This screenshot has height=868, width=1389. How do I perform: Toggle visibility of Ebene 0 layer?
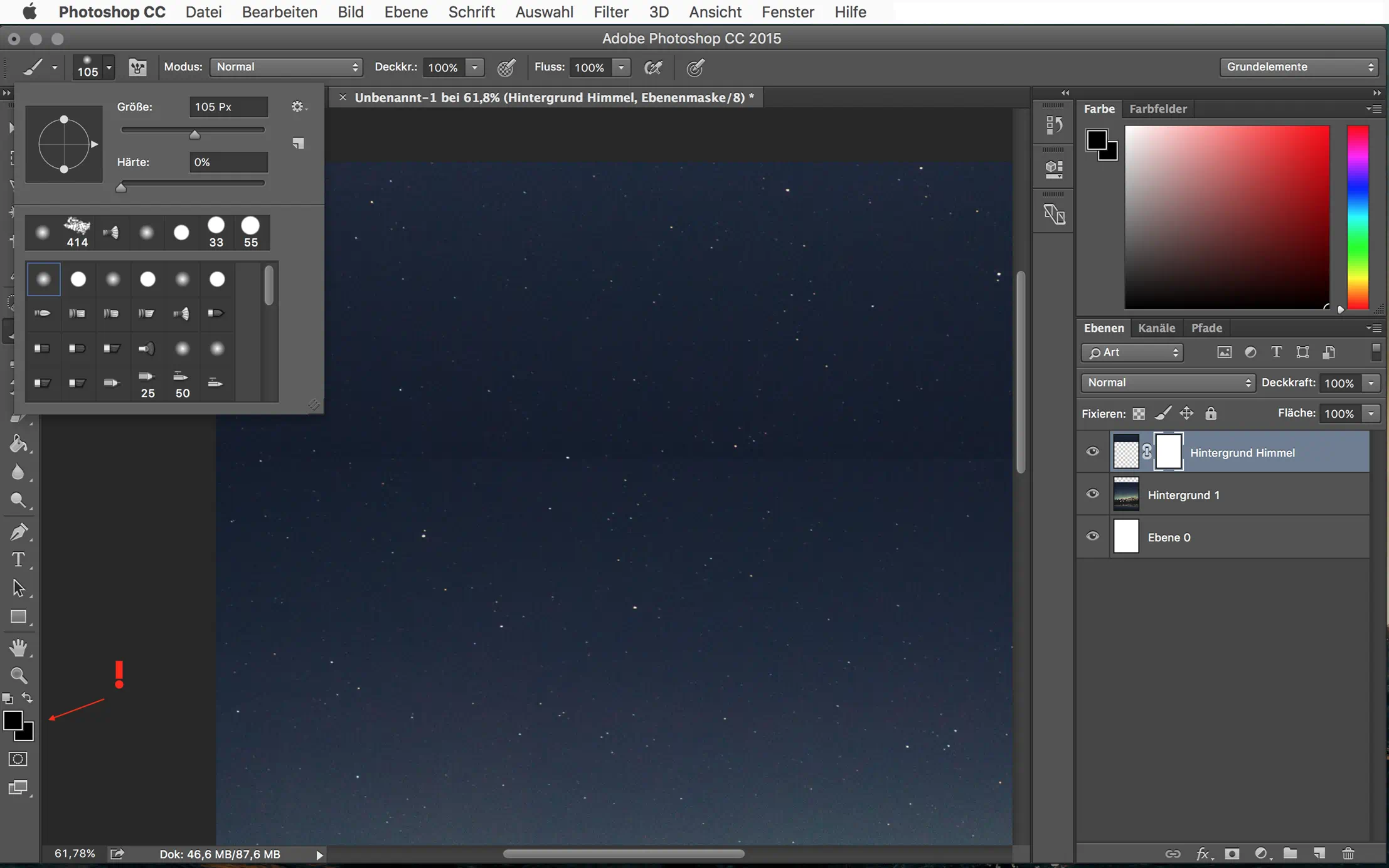(x=1092, y=536)
